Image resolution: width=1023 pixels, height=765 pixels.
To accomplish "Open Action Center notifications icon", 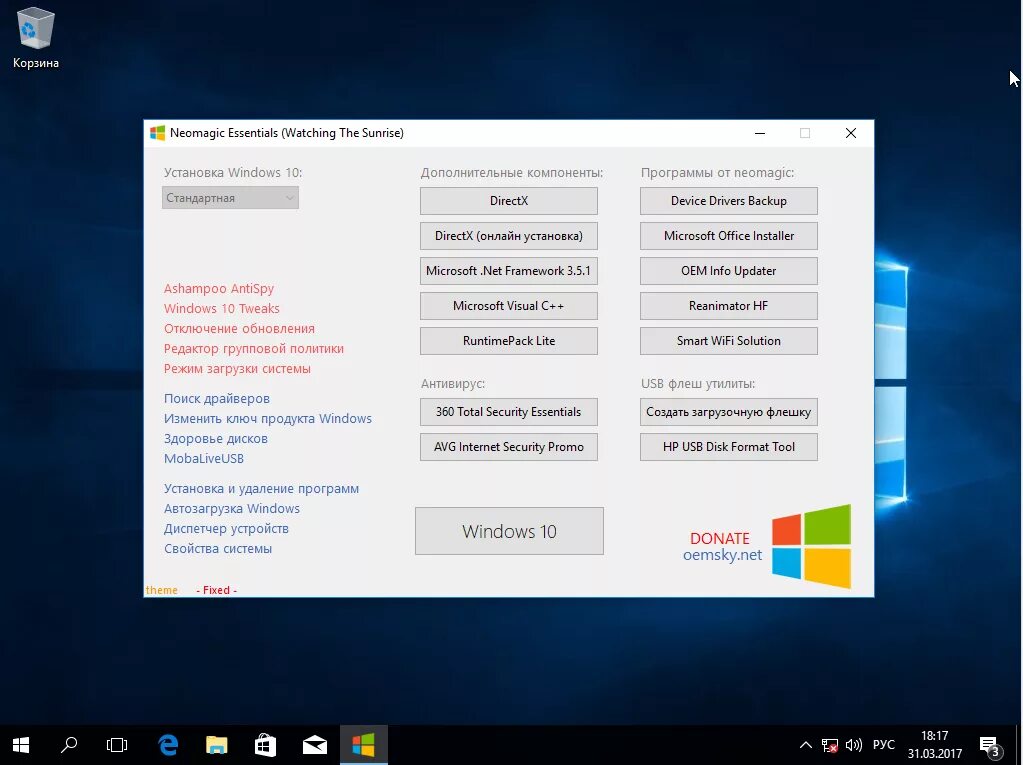I will pyautogui.click(x=991, y=746).
